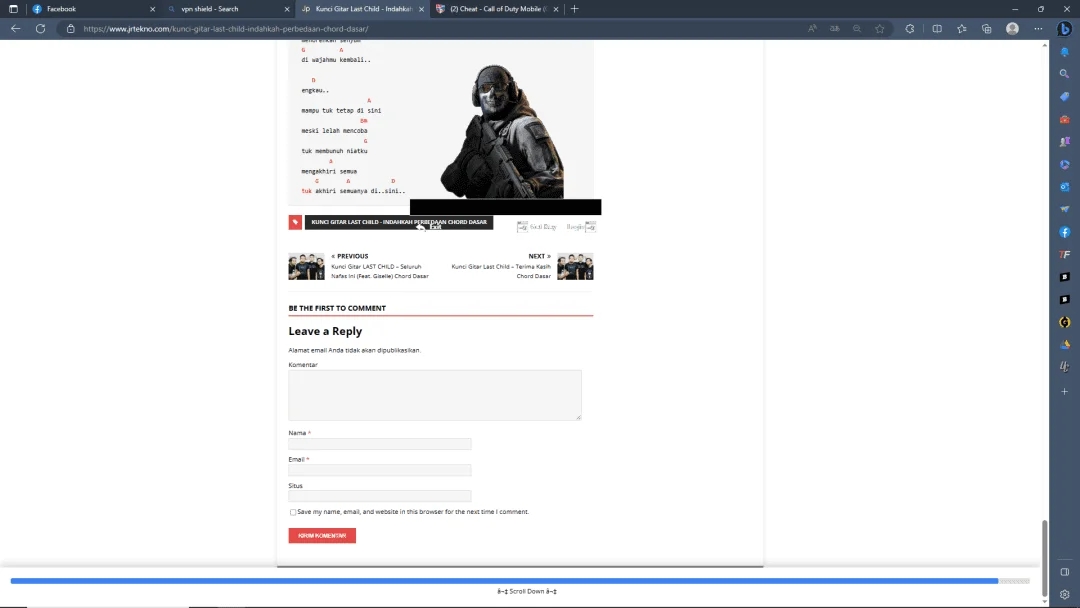Viewport: 1080px width, 608px height.
Task: Open the Bing Copilot sidebar button
Action: pos(1064,29)
